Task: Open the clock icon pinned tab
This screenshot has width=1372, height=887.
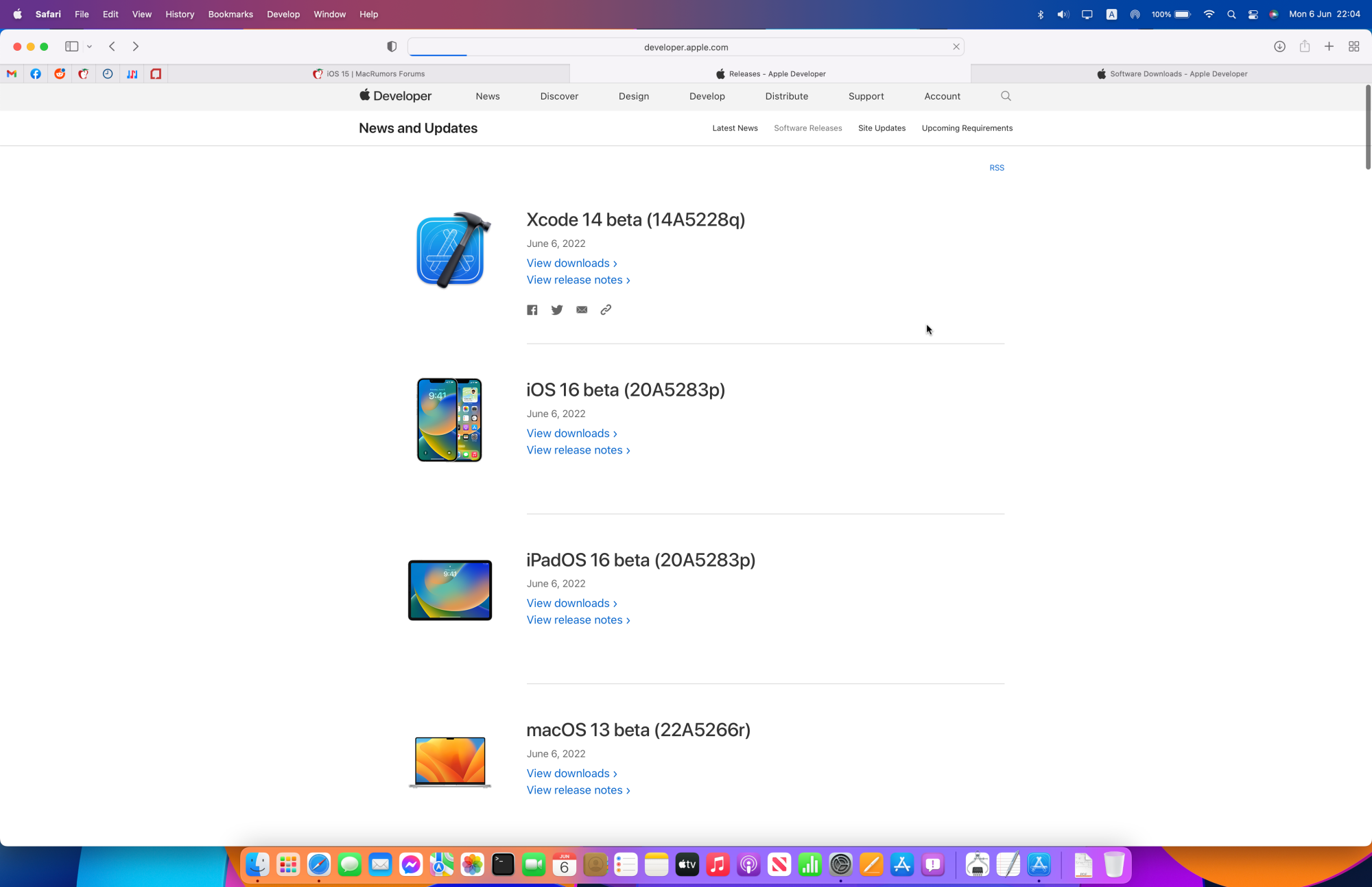Action: pos(108,74)
